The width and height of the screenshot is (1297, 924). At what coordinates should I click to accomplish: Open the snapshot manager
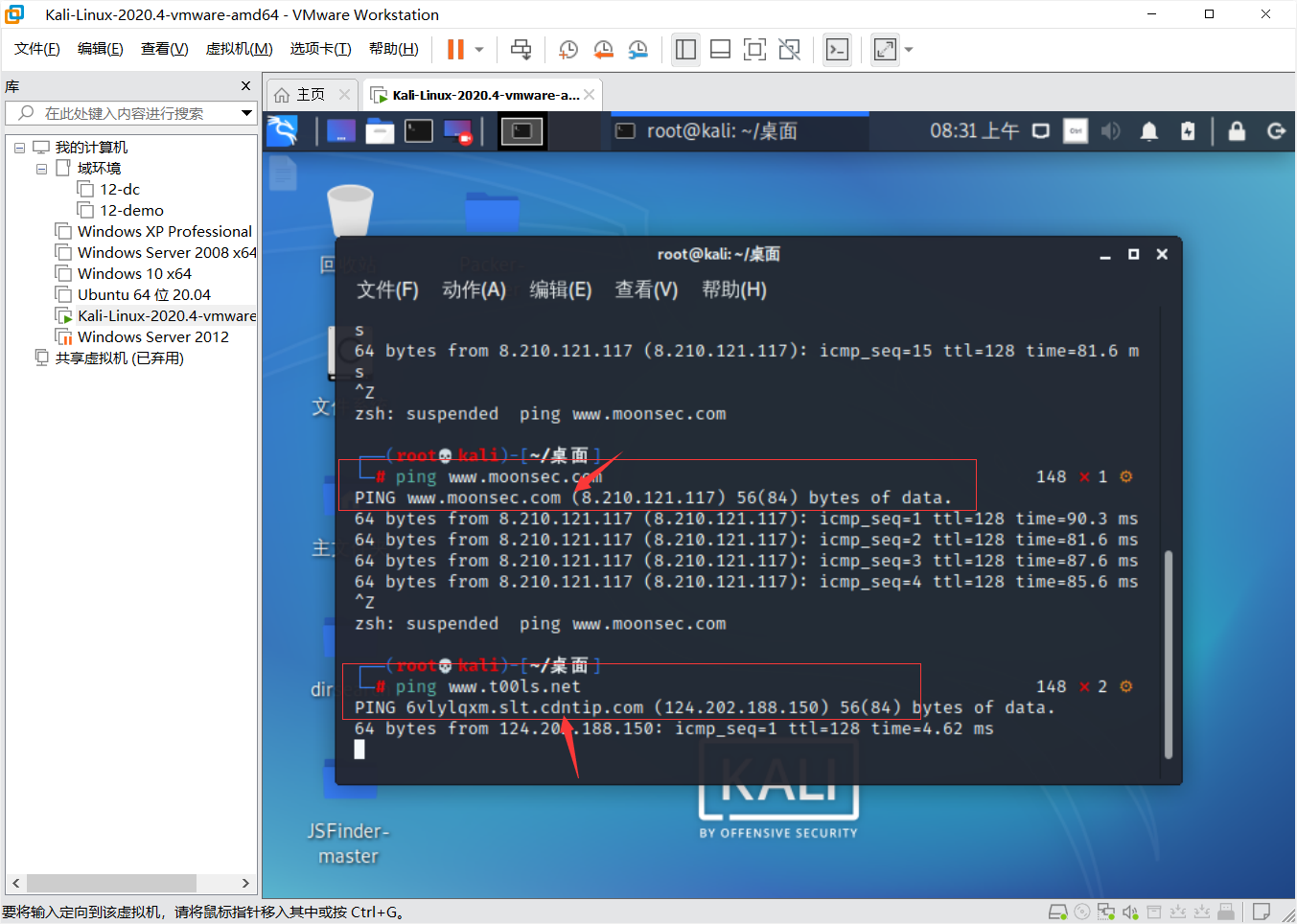tap(637, 50)
